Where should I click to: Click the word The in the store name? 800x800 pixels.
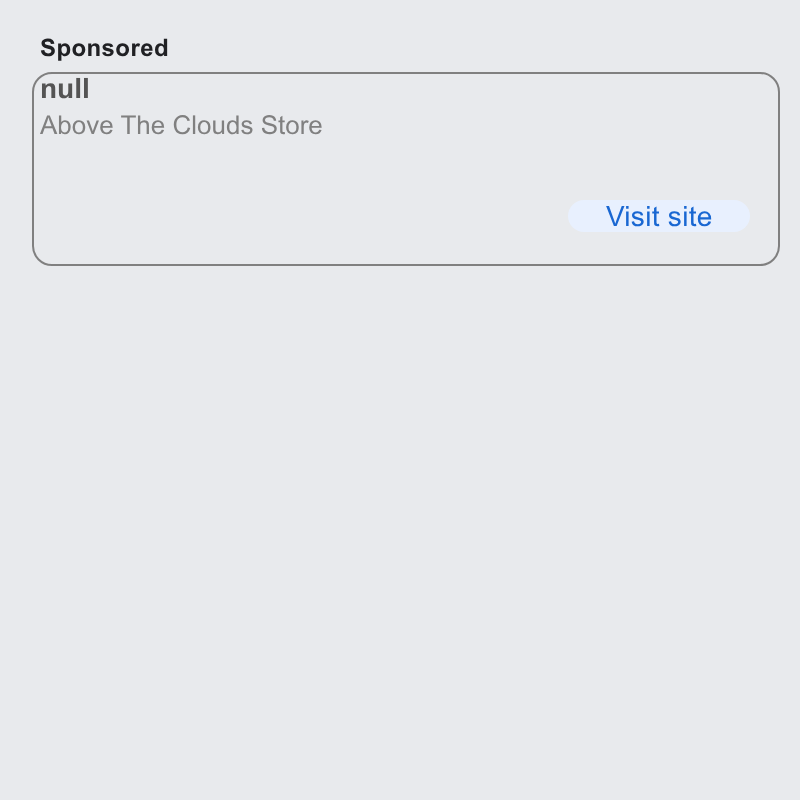(x=143, y=125)
